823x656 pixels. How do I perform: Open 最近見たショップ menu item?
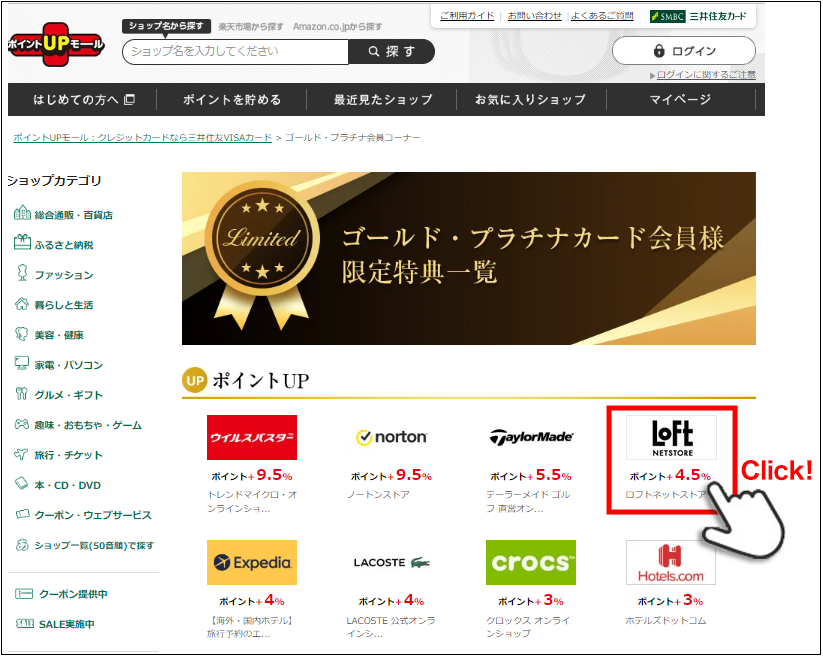tap(383, 99)
